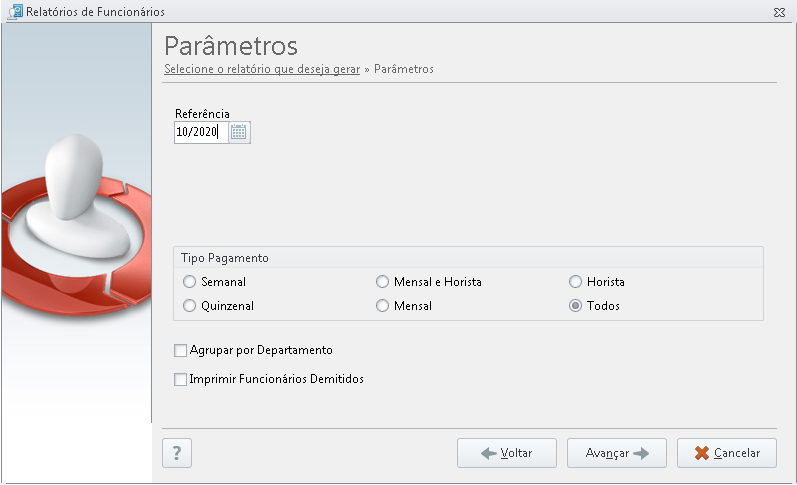The width and height of the screenshot is (797, 485).
Task: Choose the Mensal e Horista option
Action: 382,282
